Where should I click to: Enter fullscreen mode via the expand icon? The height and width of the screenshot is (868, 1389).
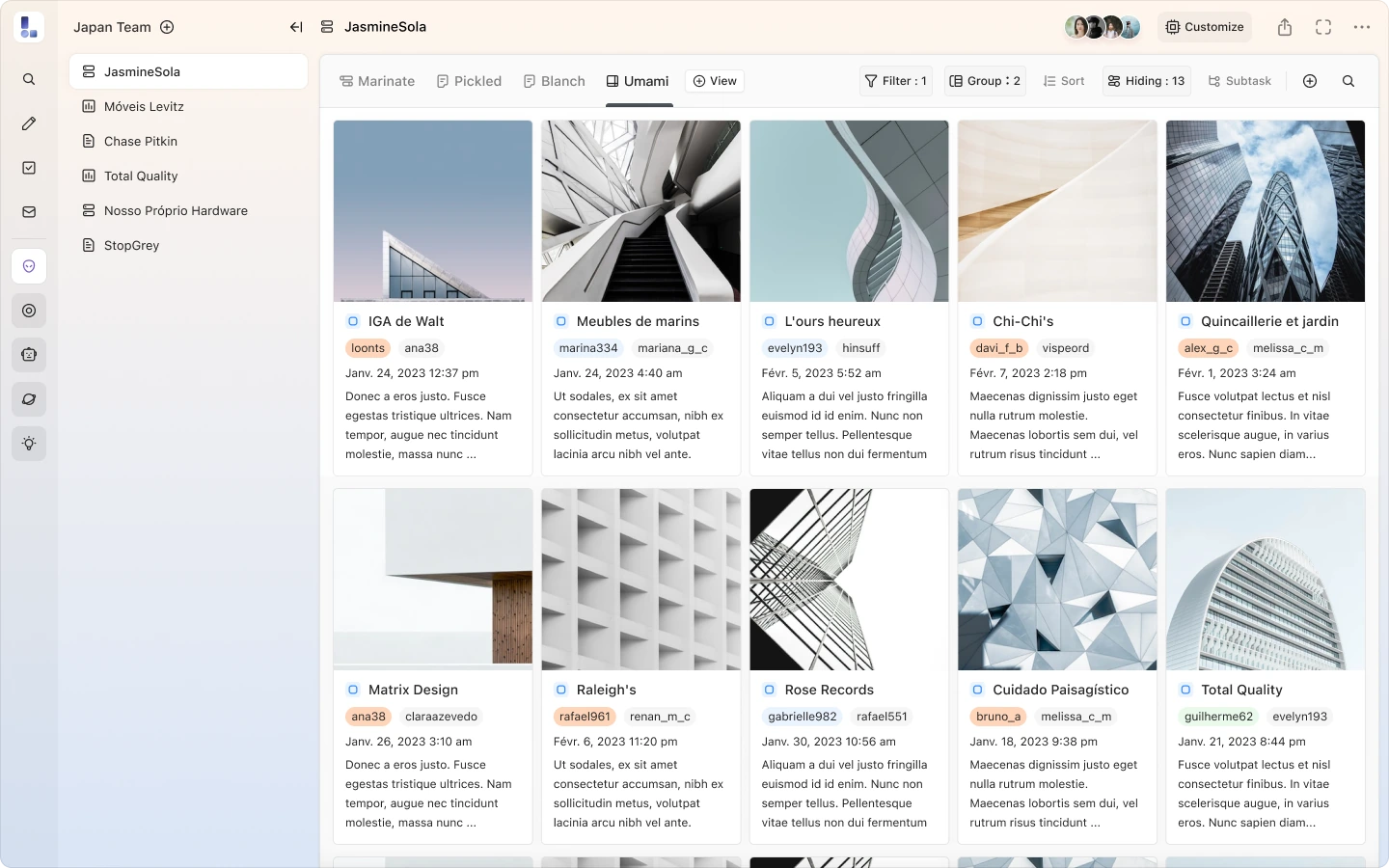(x=1323, y=27)
